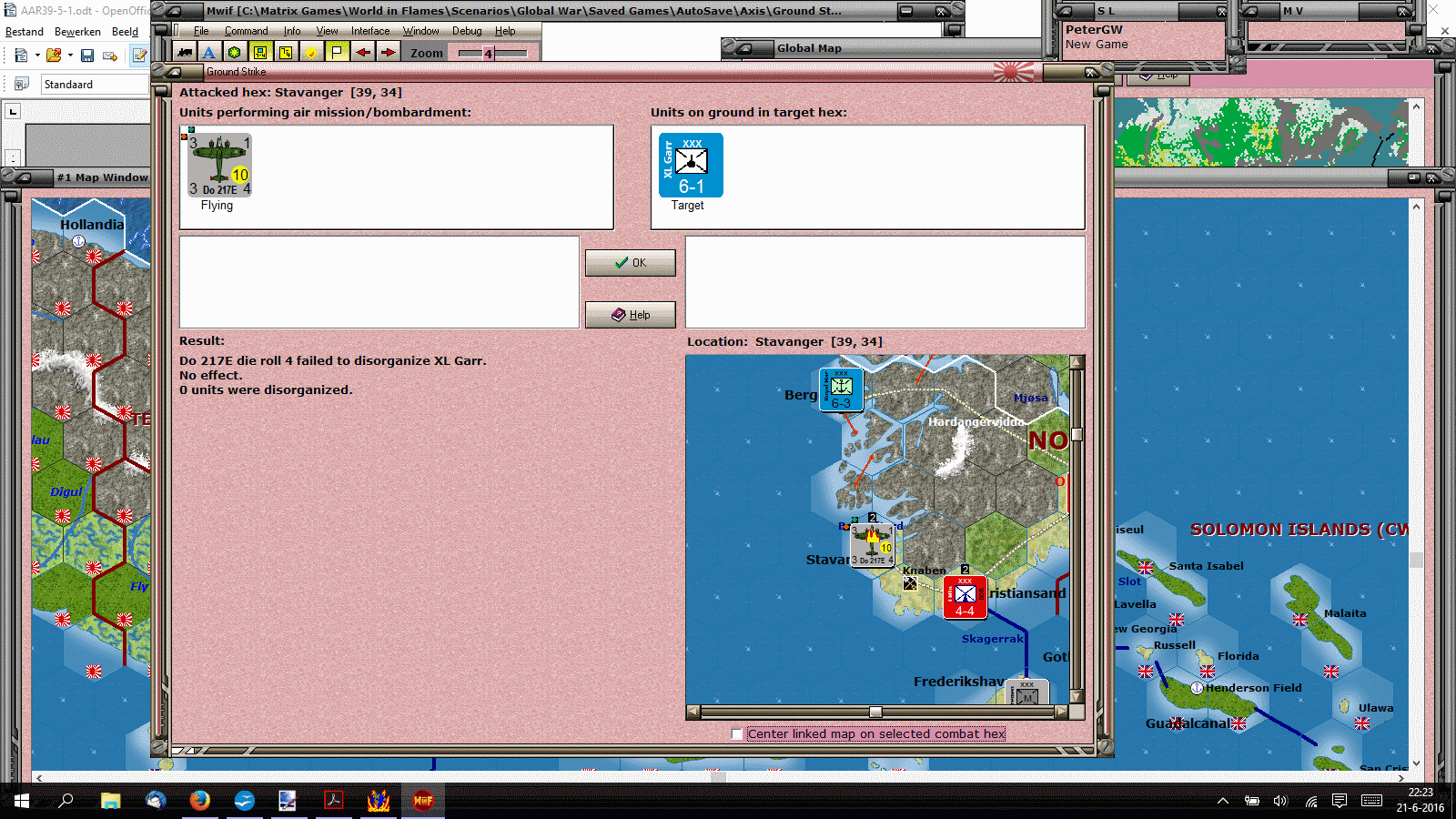Click the sun weather toolbar icon
Viewport: 1456px width, 819px height.
pyautogui.click(x=311, y=53)
